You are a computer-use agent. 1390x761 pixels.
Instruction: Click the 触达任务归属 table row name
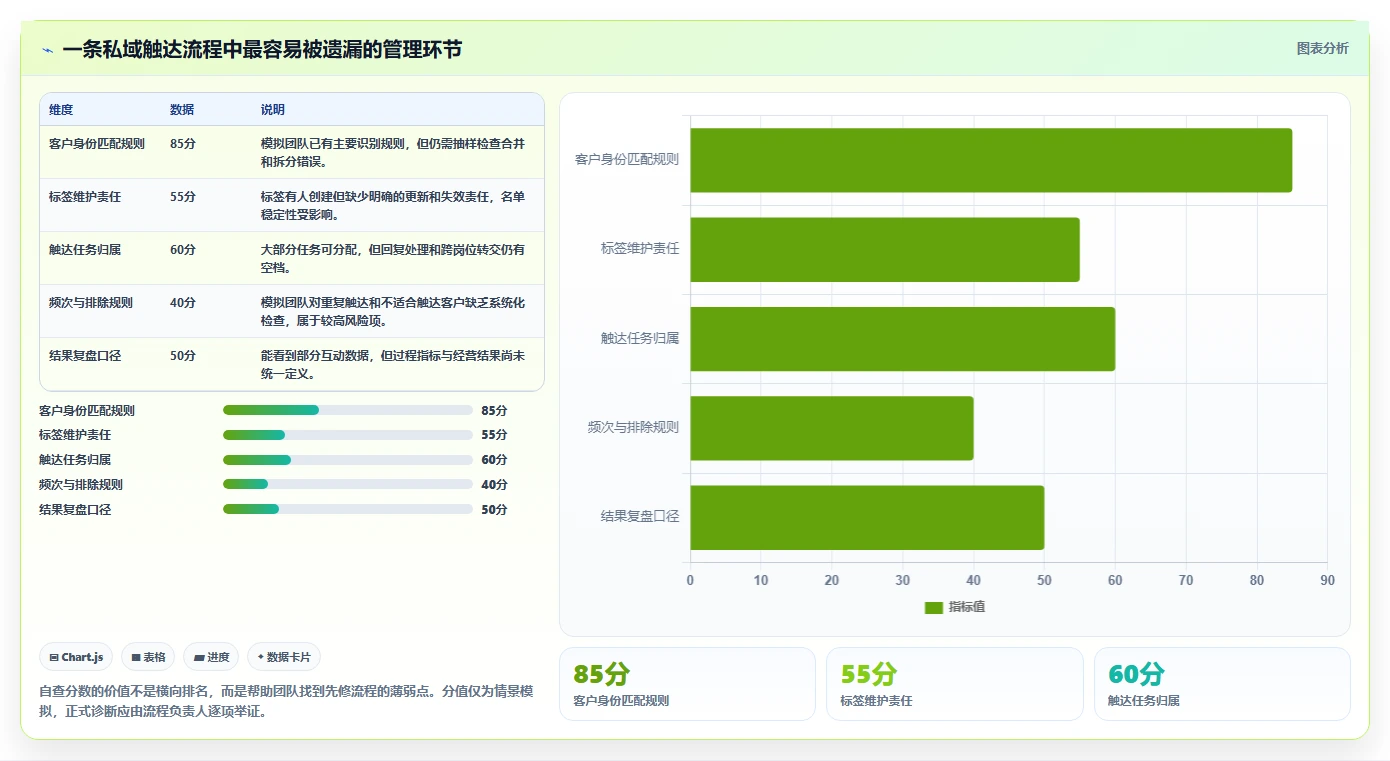point(85,250)
